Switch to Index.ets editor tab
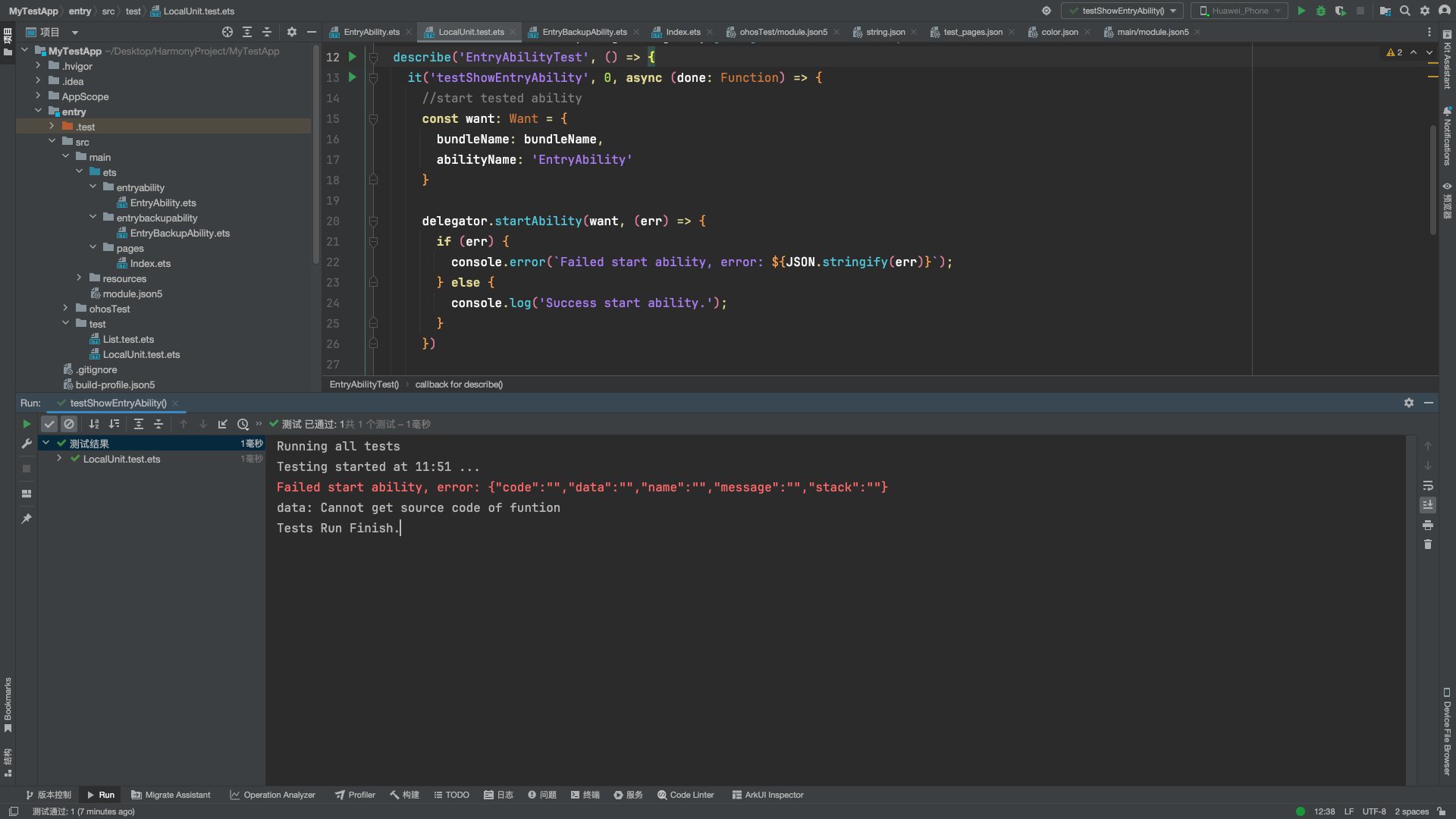The image size is (1456, 819). (682, 32)
